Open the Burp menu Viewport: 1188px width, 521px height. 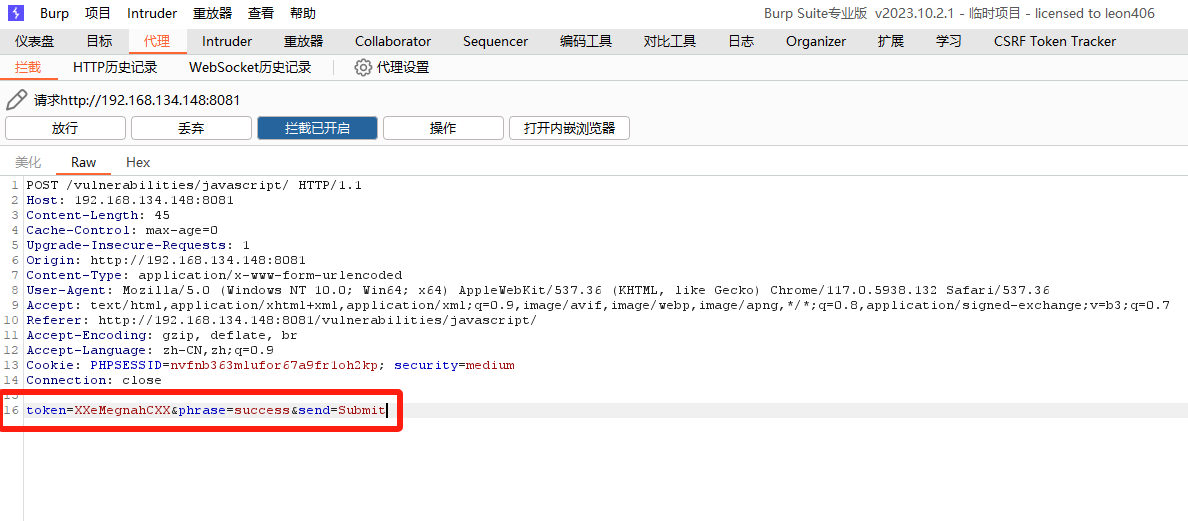(x=55, y=14)
